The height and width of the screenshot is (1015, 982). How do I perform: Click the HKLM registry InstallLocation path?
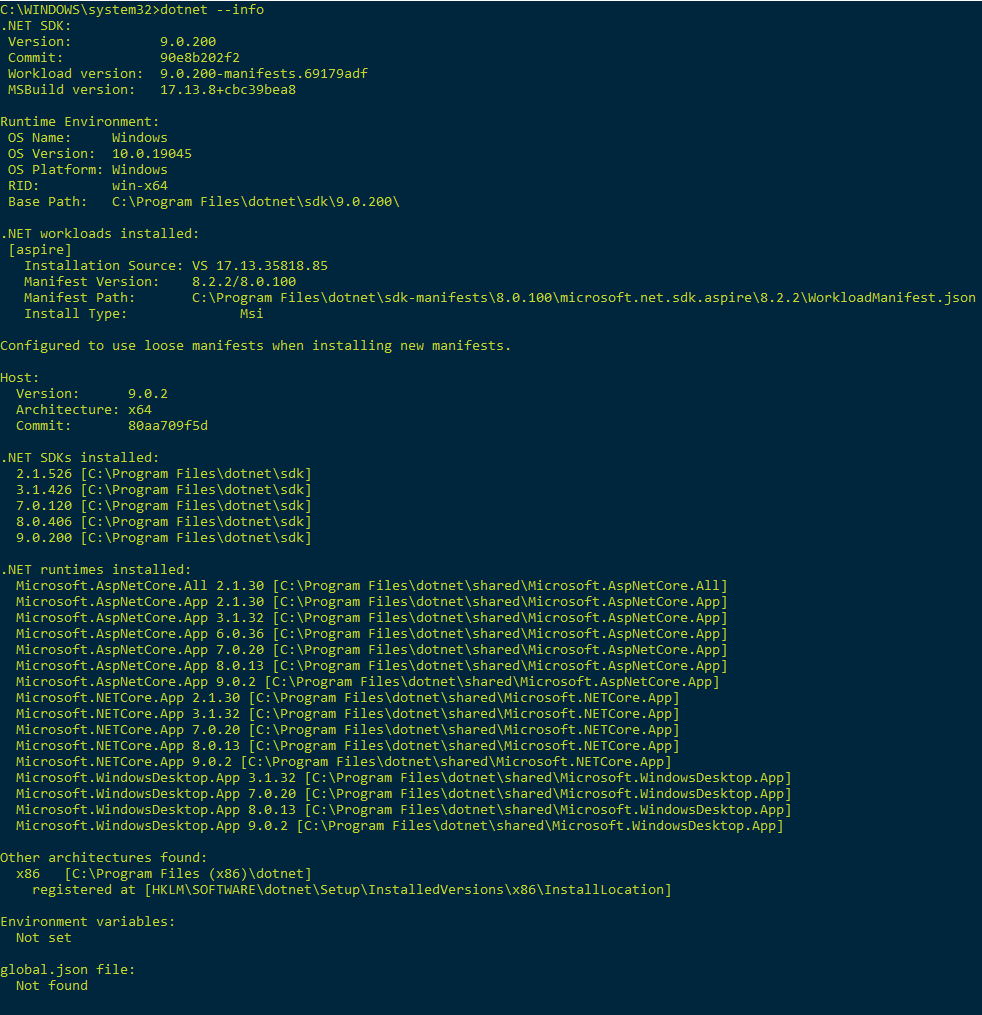[408, 890]
